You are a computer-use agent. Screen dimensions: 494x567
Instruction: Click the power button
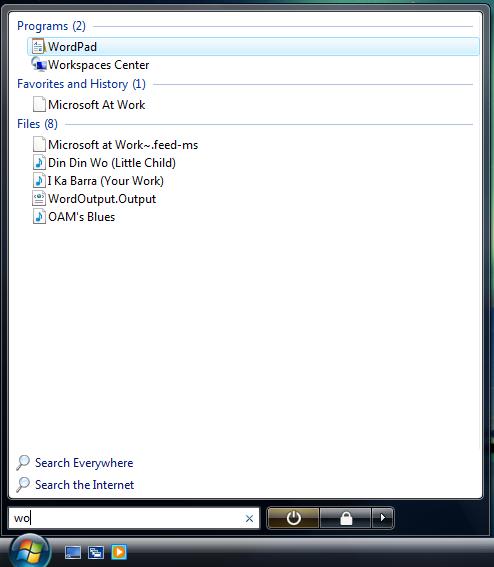coord(293,518)
